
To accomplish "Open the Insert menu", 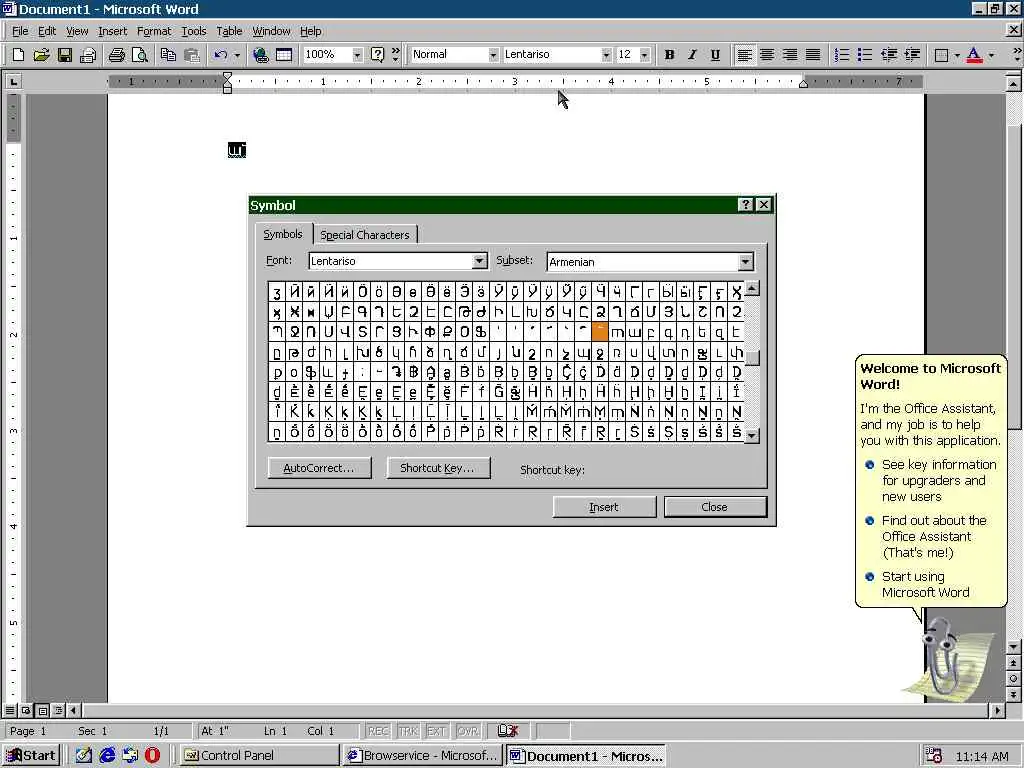I will point(112,31).
